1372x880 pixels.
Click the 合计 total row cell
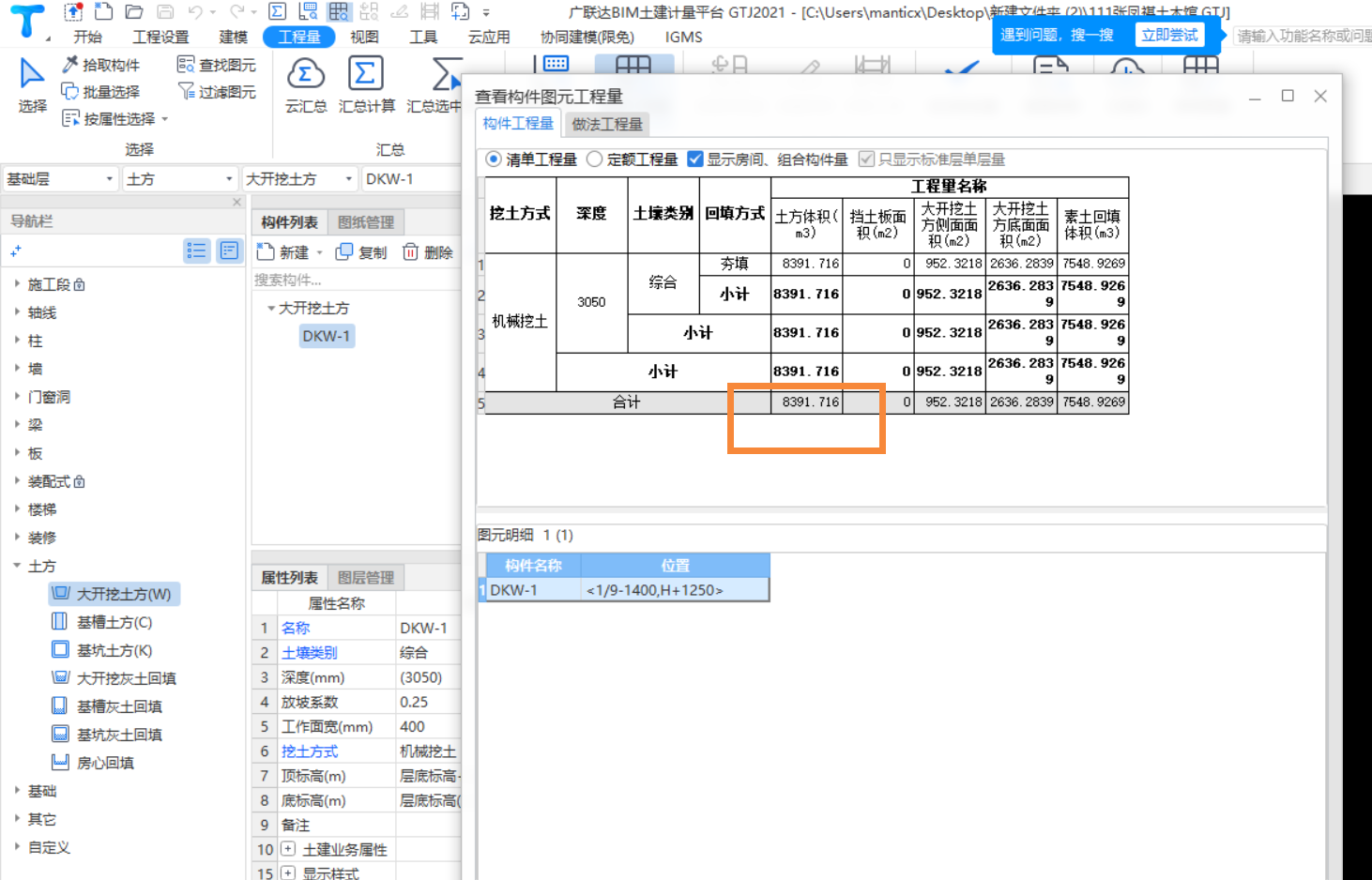(626, 402)
